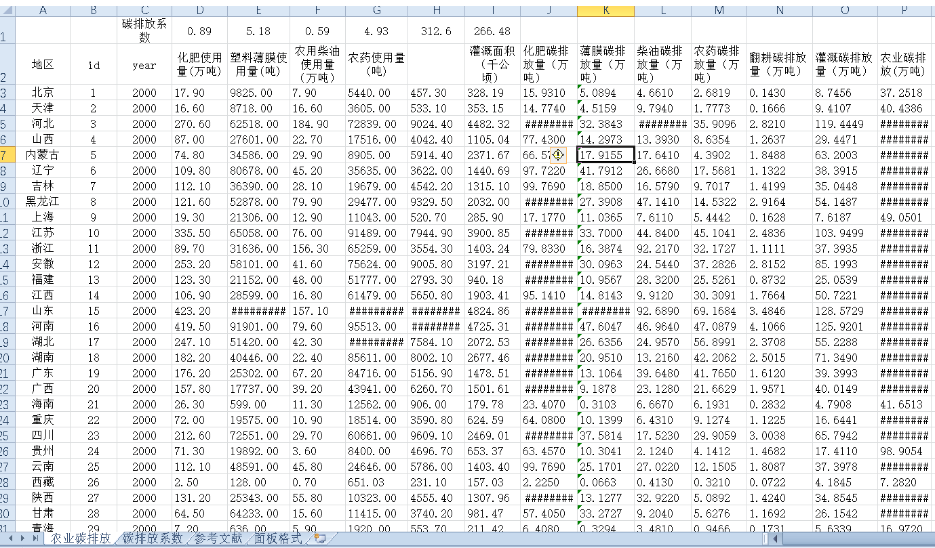Insert a new worksheet via tab-bar icon
The width and height of the screenshot is (935, 548).
coord(320,538)
